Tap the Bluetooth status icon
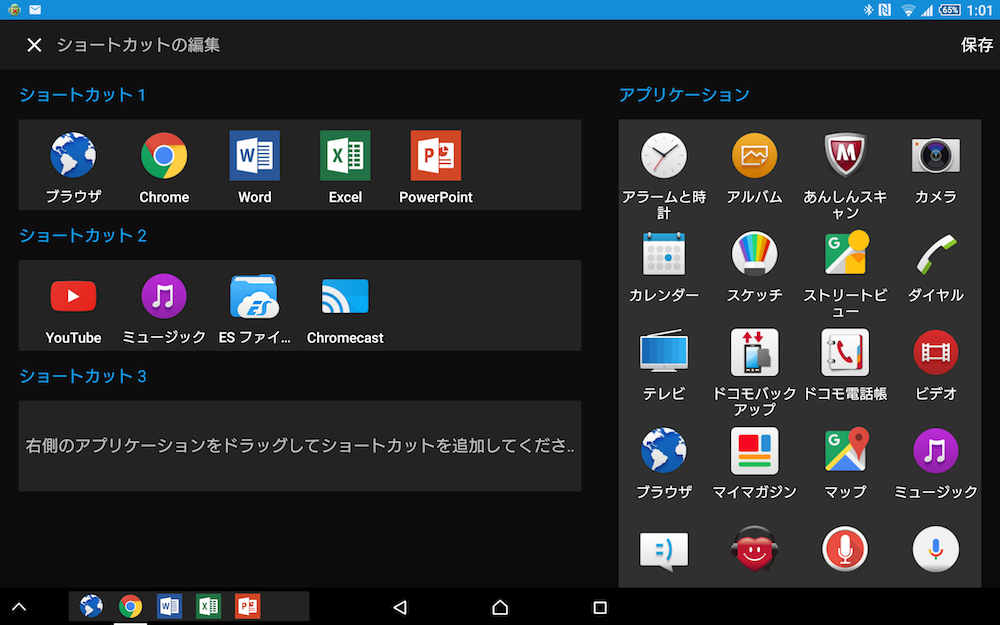 868,10
